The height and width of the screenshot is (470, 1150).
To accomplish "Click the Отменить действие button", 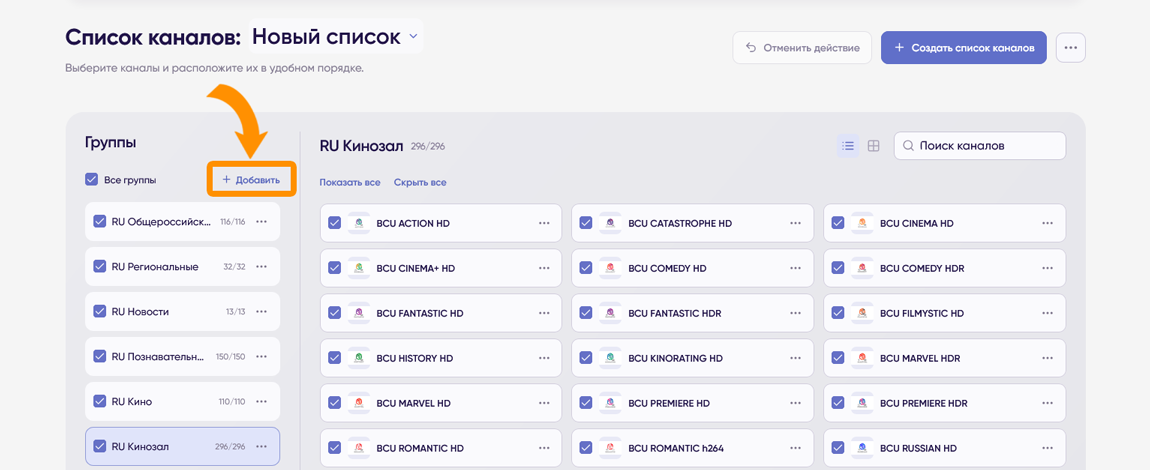I will coord(802,48).
